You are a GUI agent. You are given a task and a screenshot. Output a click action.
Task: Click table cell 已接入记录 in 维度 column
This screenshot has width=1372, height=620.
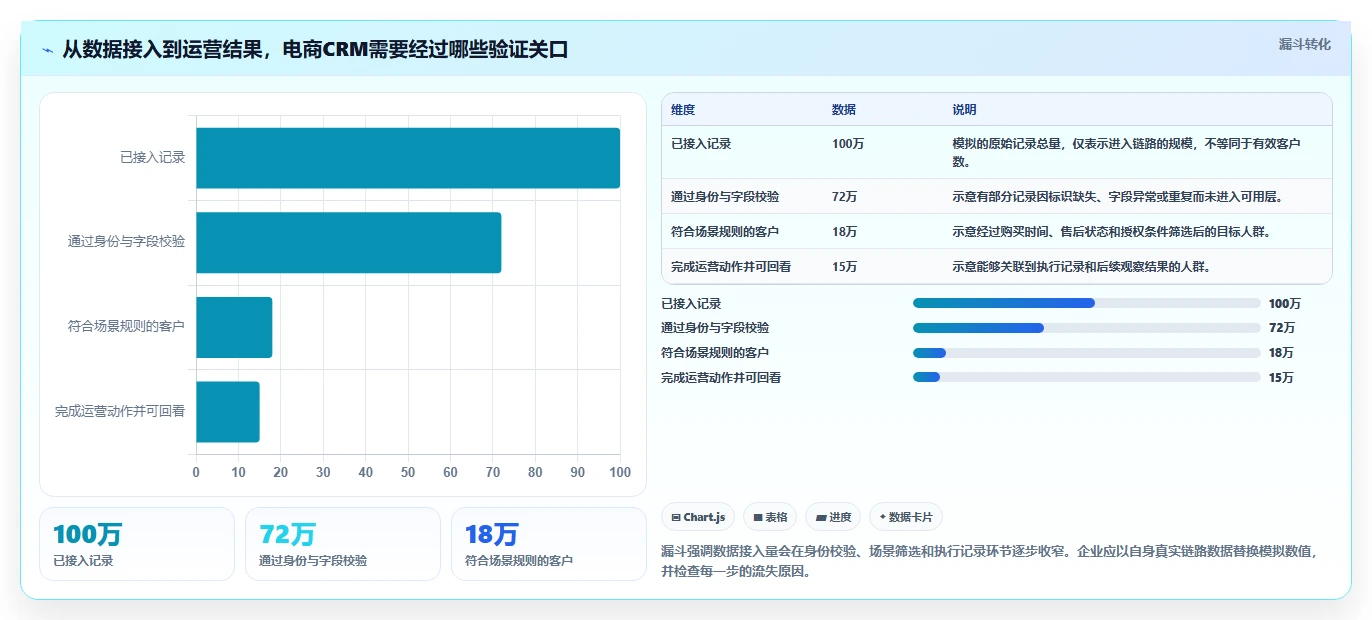[x=701, y=143]
